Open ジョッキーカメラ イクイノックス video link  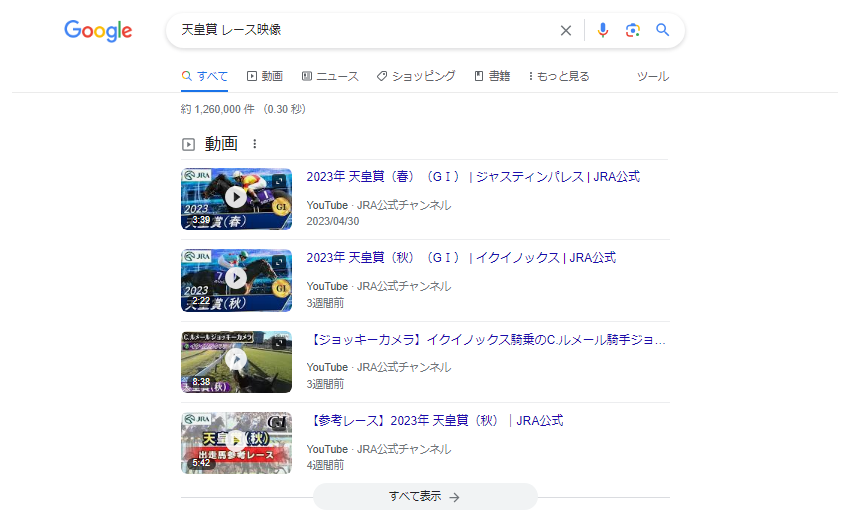pyautogui.click(x=486, y=340)
